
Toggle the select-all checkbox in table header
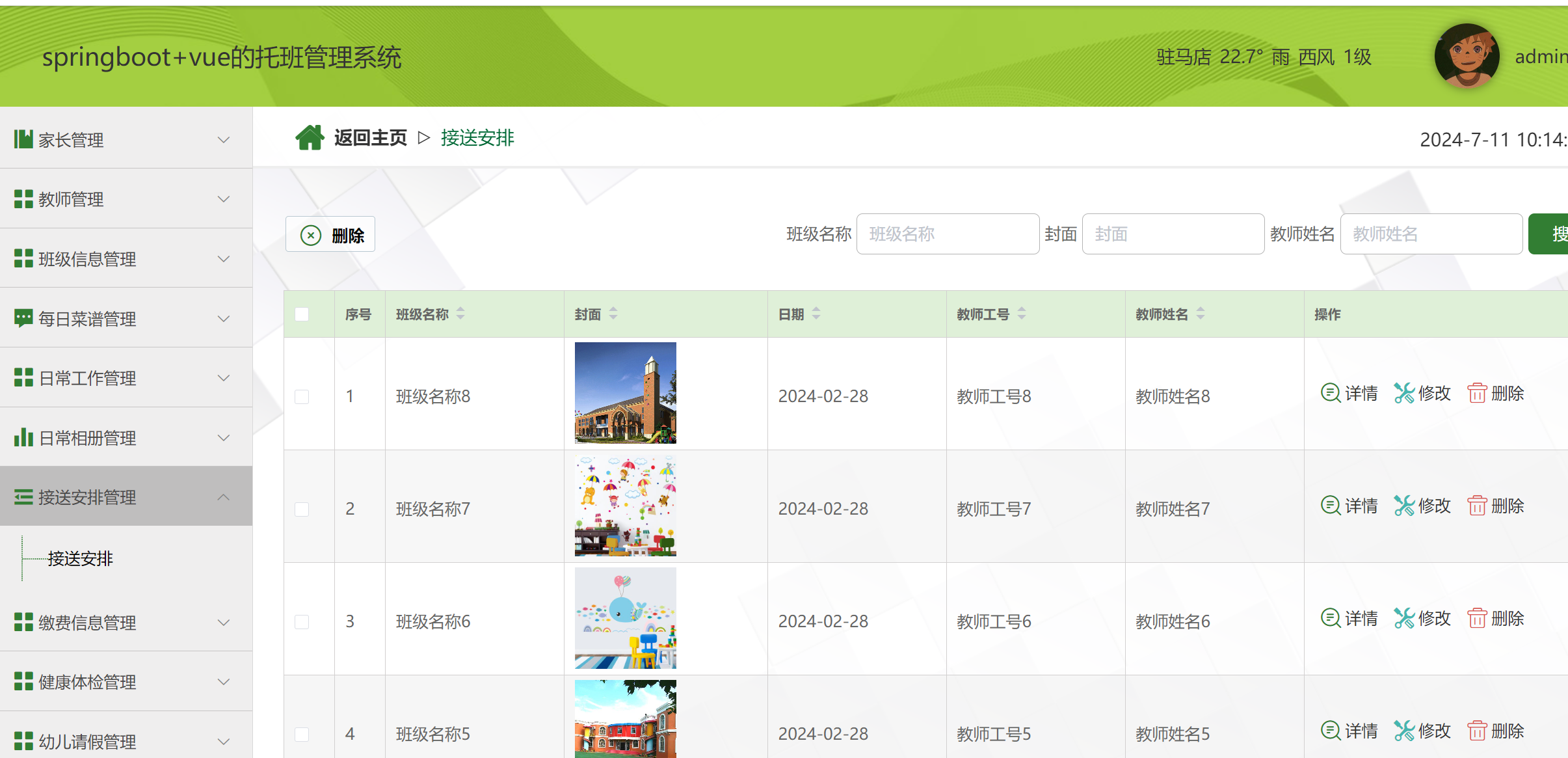pos(302,314)
